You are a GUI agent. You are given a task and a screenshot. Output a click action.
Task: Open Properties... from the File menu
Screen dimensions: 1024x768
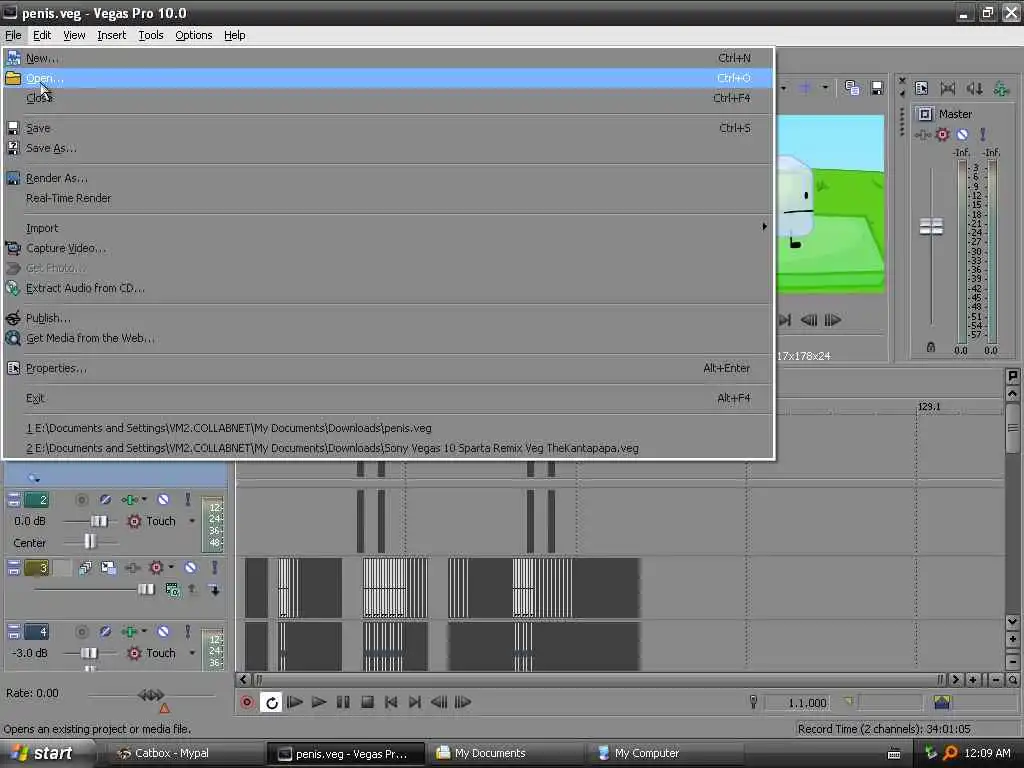(x=389, y=368)
